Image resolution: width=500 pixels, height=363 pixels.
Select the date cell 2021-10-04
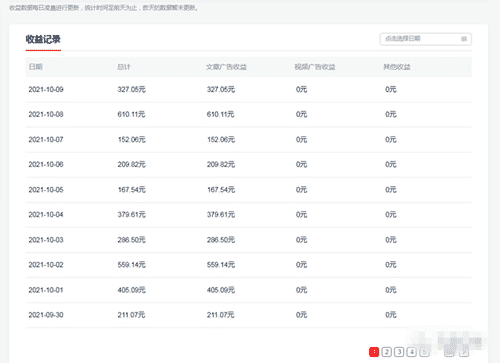[x=46, y=214]
